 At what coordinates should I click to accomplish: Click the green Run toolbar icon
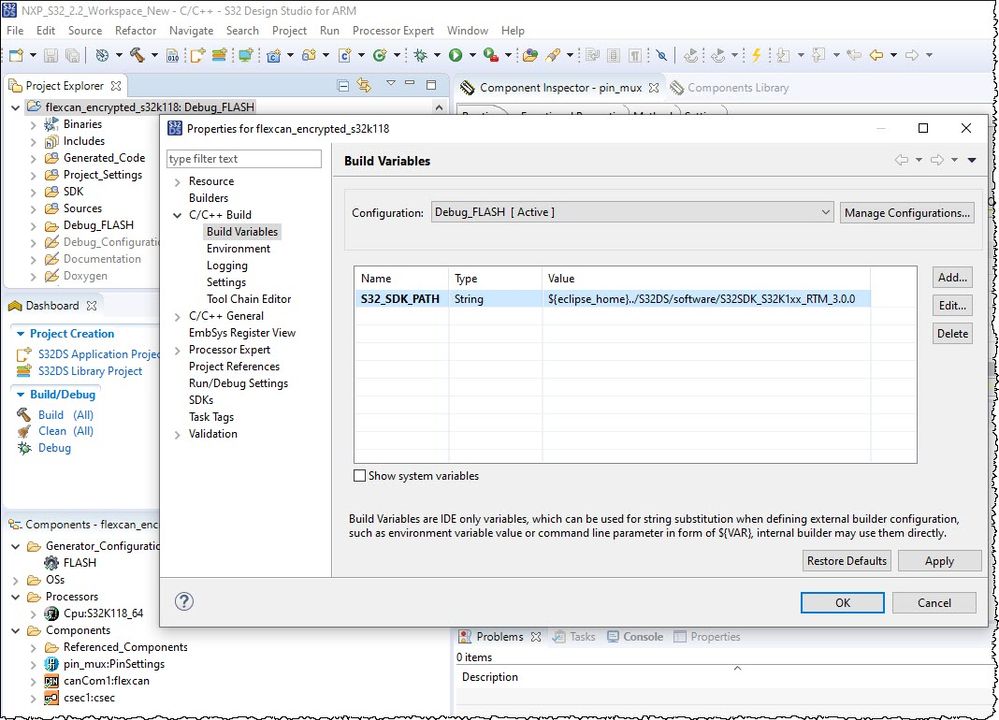(x=456, y=55)
